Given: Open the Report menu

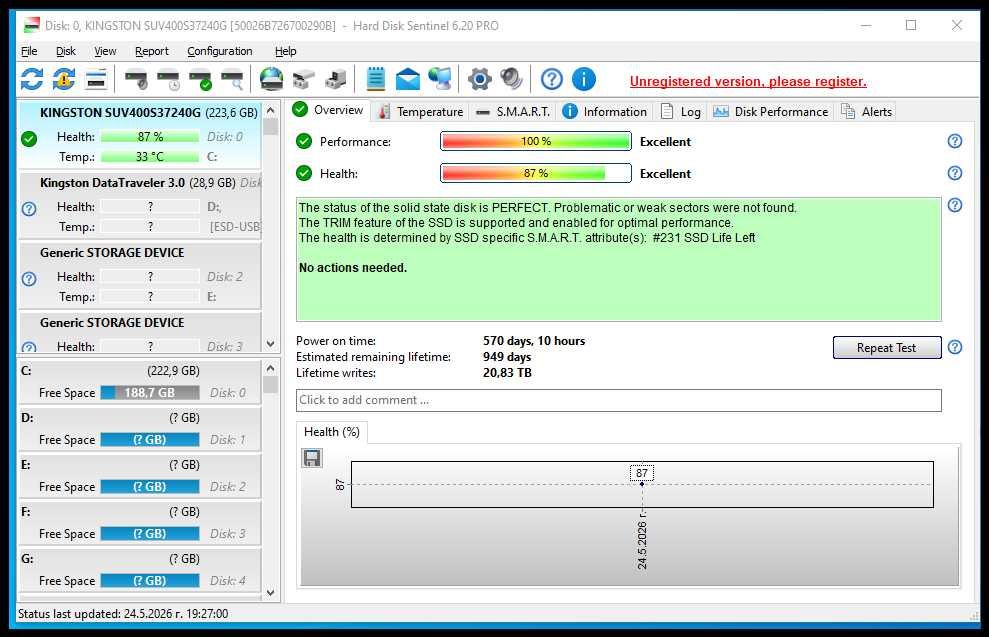Looking at the screenshot, I should 151,51.
